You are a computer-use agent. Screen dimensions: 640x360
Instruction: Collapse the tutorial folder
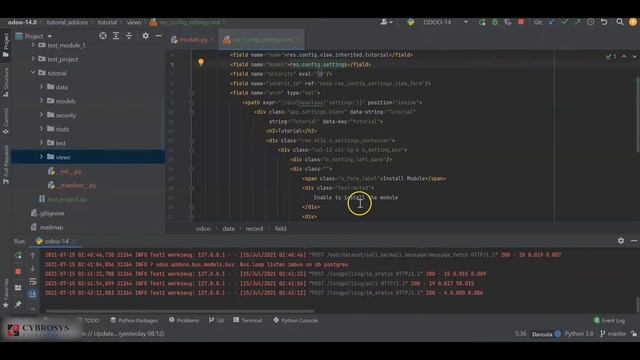tap(33, 73)
